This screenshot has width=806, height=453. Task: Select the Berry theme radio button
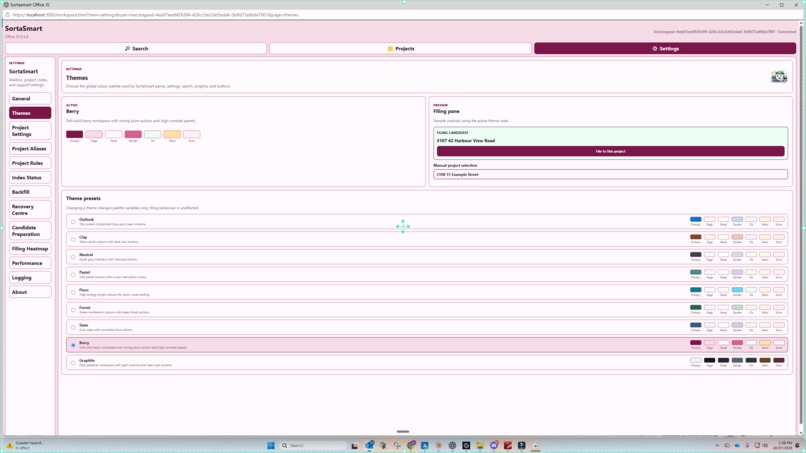[x=73, y=345]
